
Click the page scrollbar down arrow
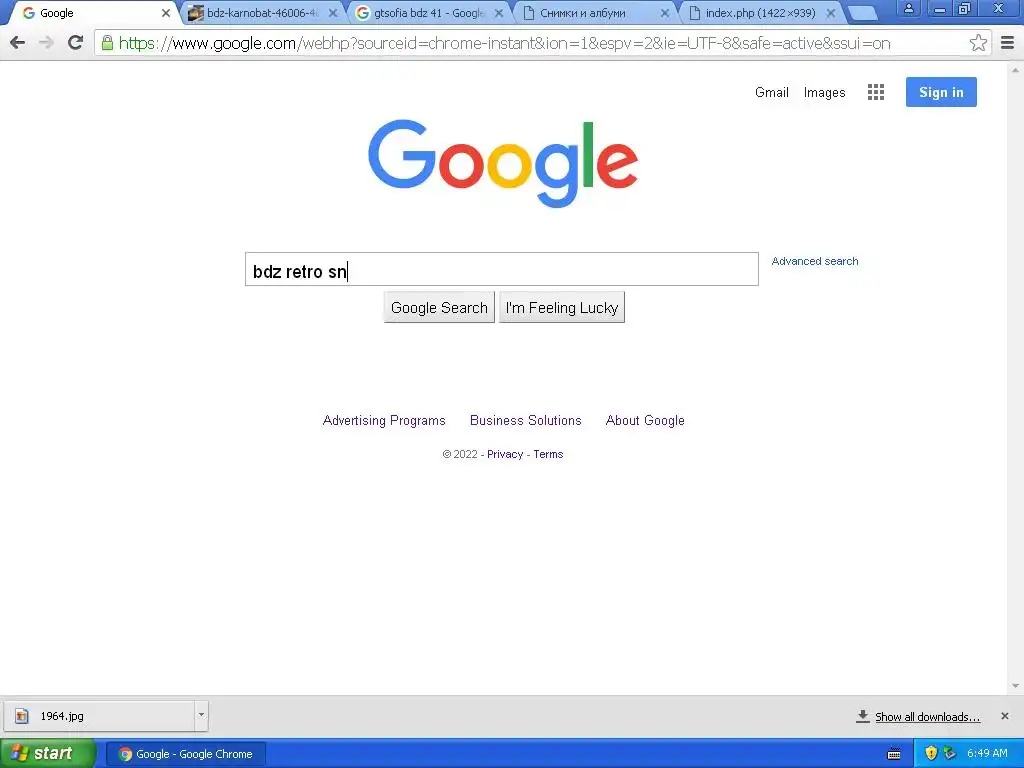tap(1016, 686)
